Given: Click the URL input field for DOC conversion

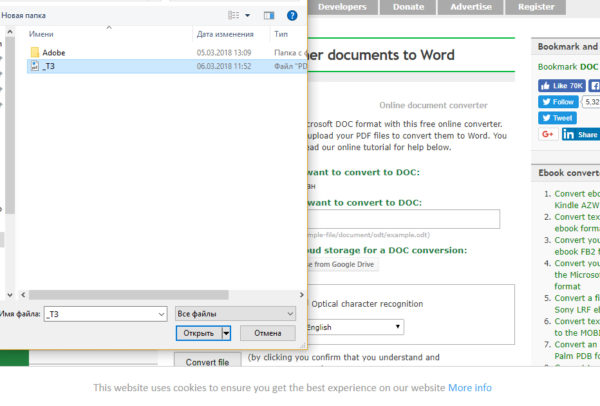Looking at the screenshot, I should (404, 219).
